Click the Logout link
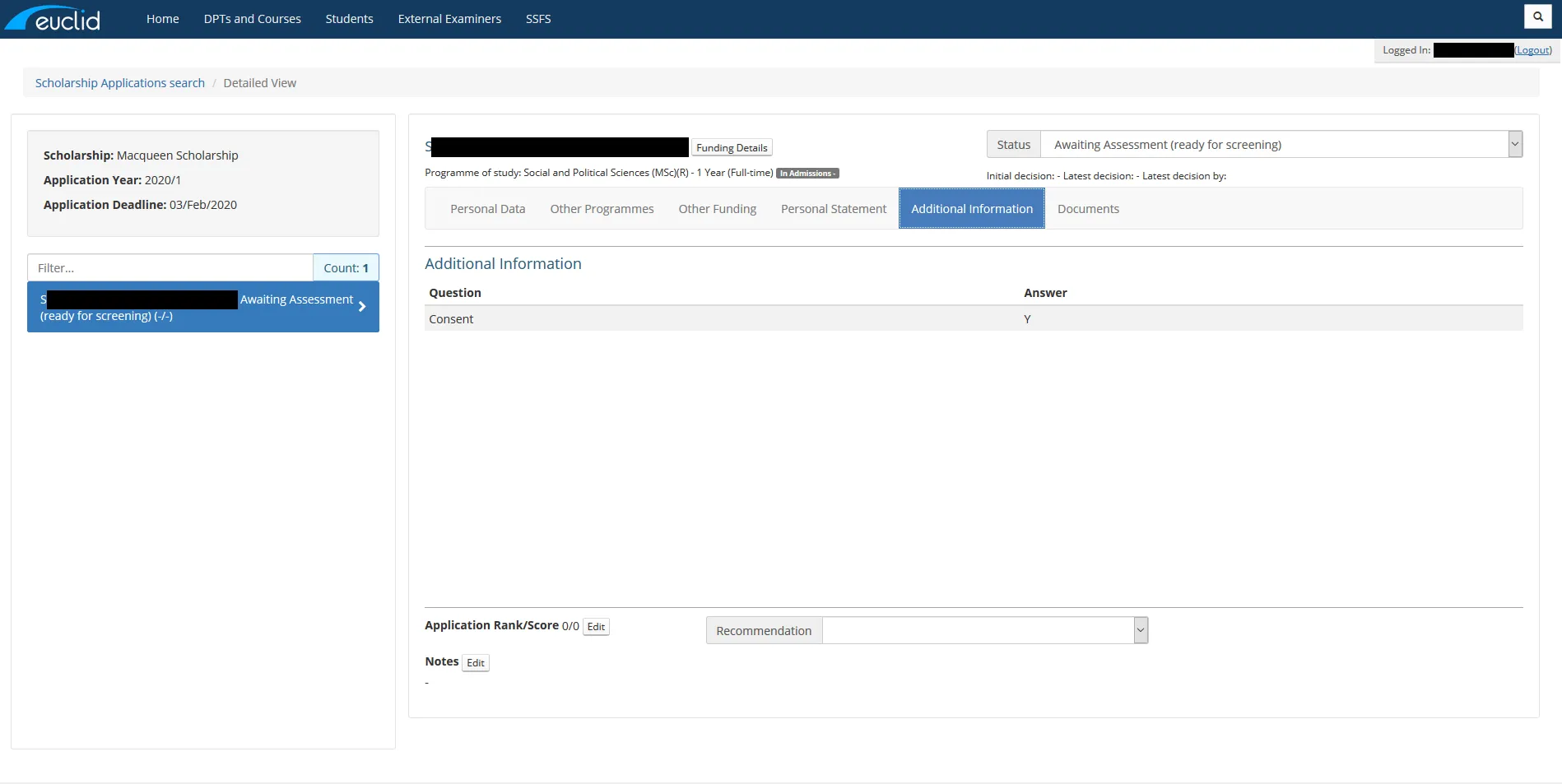The height and width of the screenshot is (784, 1562). pyautogui.click(x=1533, y=50)
